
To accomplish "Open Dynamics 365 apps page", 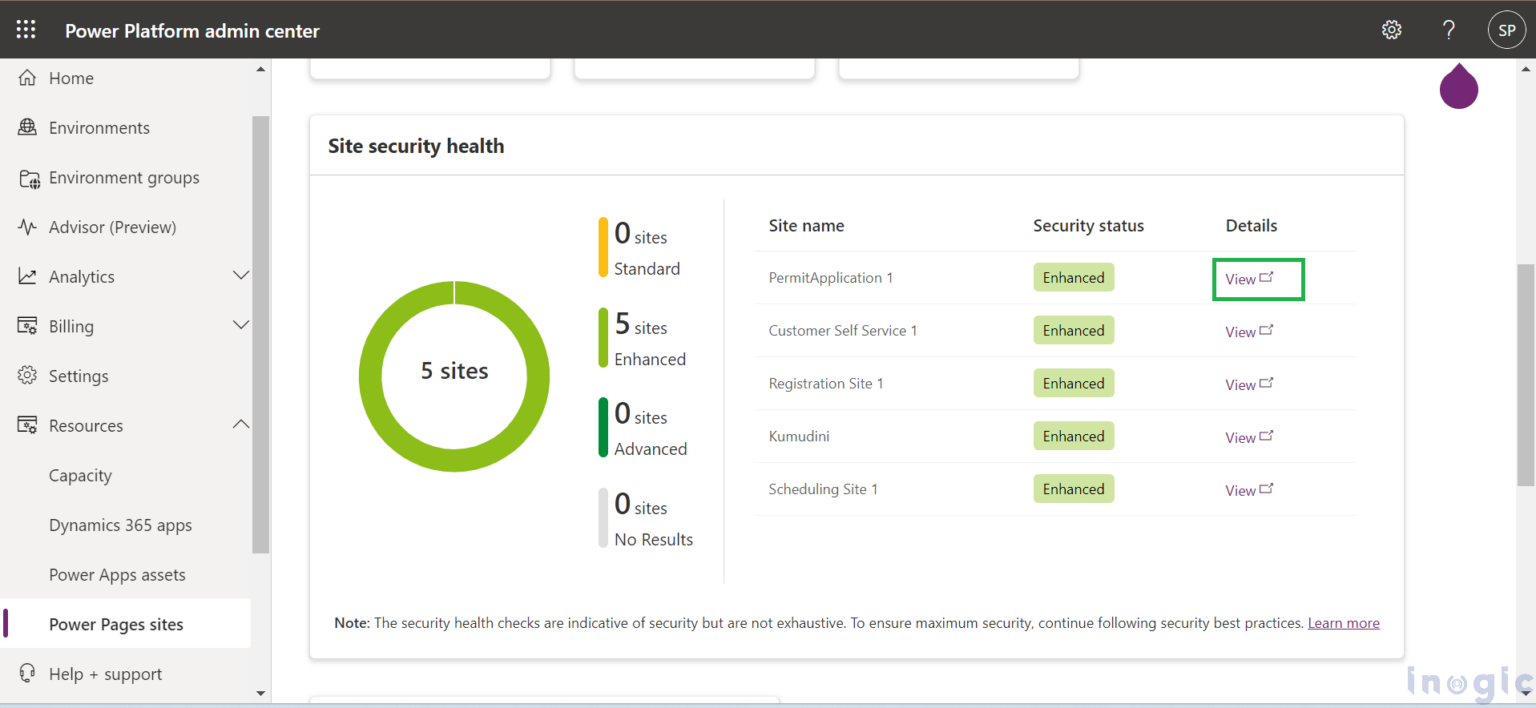I will [x=120, y=525].
